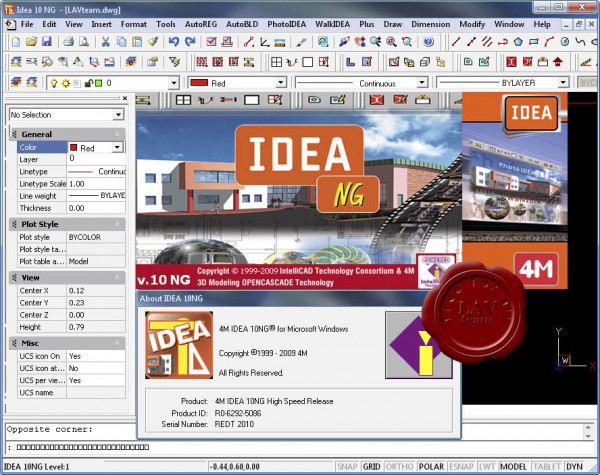Click the command window scroll up arrow

[588, 427]
